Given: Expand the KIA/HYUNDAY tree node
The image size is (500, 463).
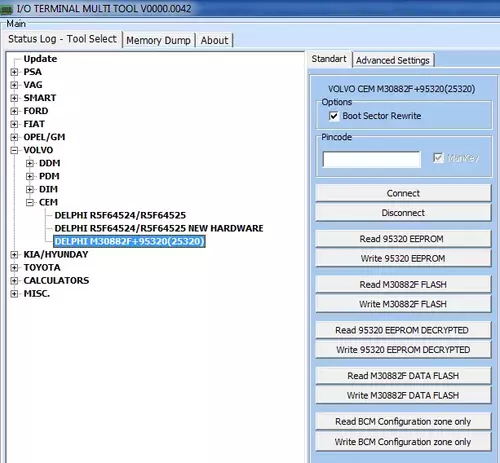Looking at the screenshot, I should coord(14,255).
